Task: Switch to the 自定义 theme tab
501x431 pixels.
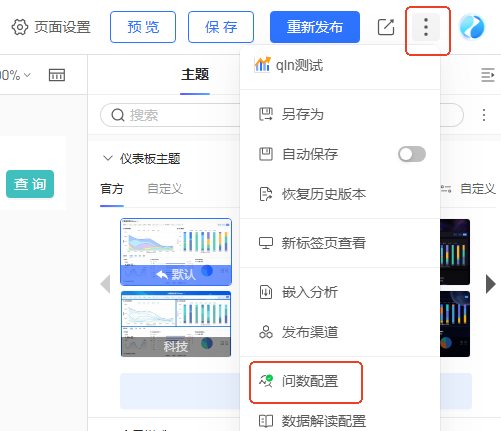Action: 165,189
